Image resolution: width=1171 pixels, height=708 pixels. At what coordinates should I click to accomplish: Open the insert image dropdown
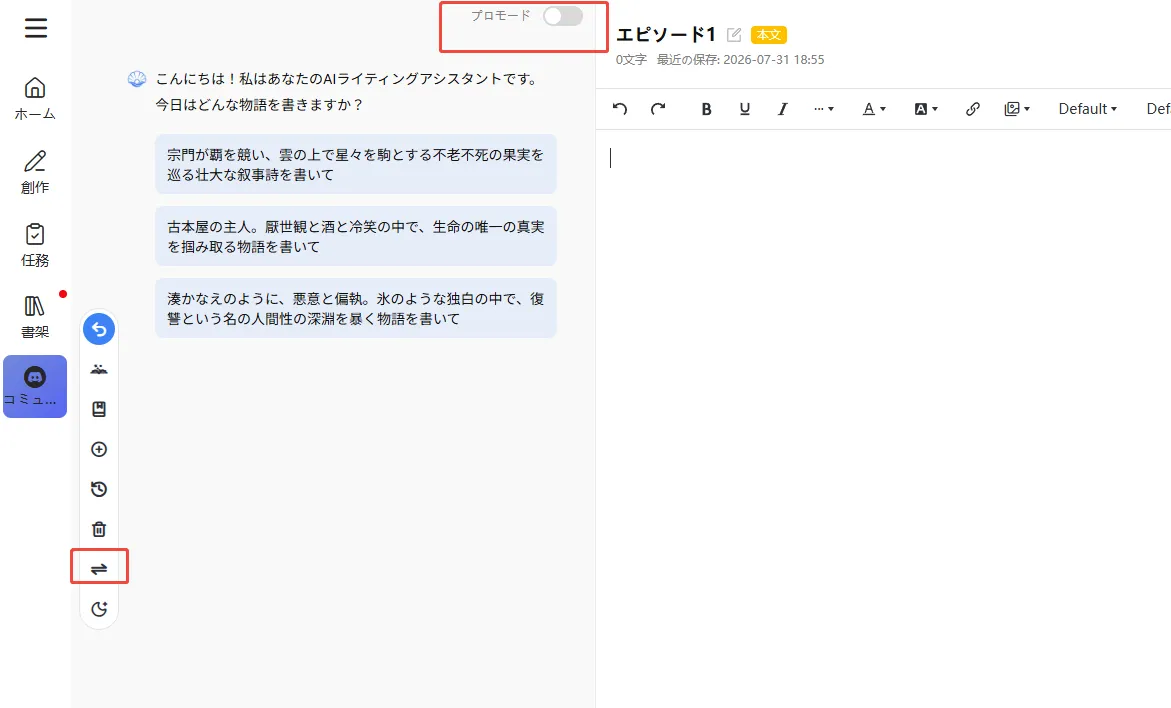[1017, 109]
